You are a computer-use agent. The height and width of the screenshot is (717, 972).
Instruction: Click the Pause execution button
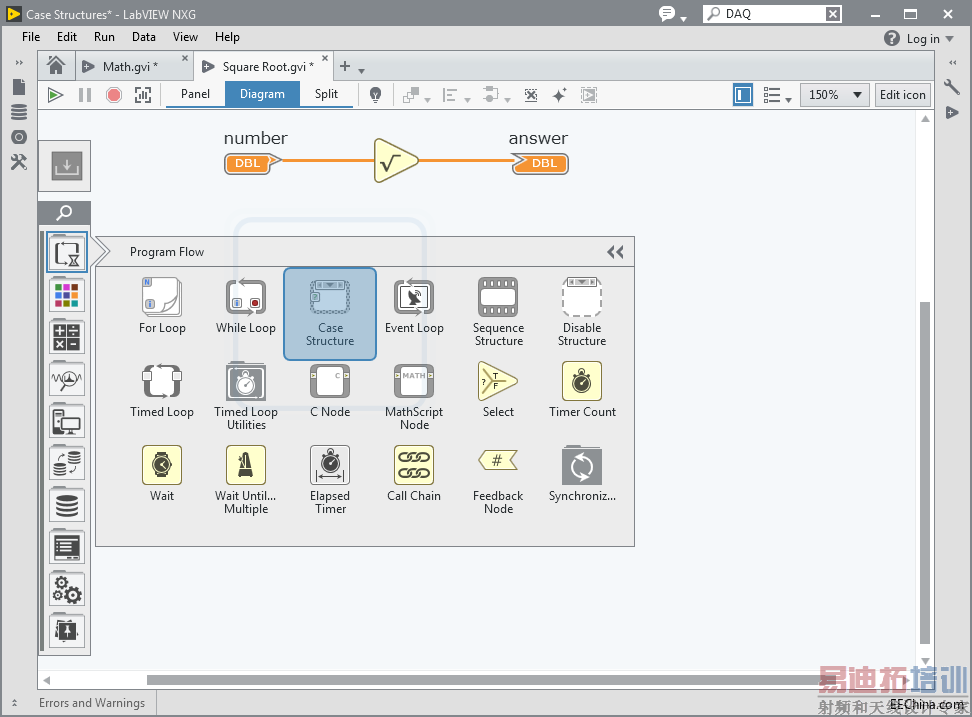pos(85,95)
